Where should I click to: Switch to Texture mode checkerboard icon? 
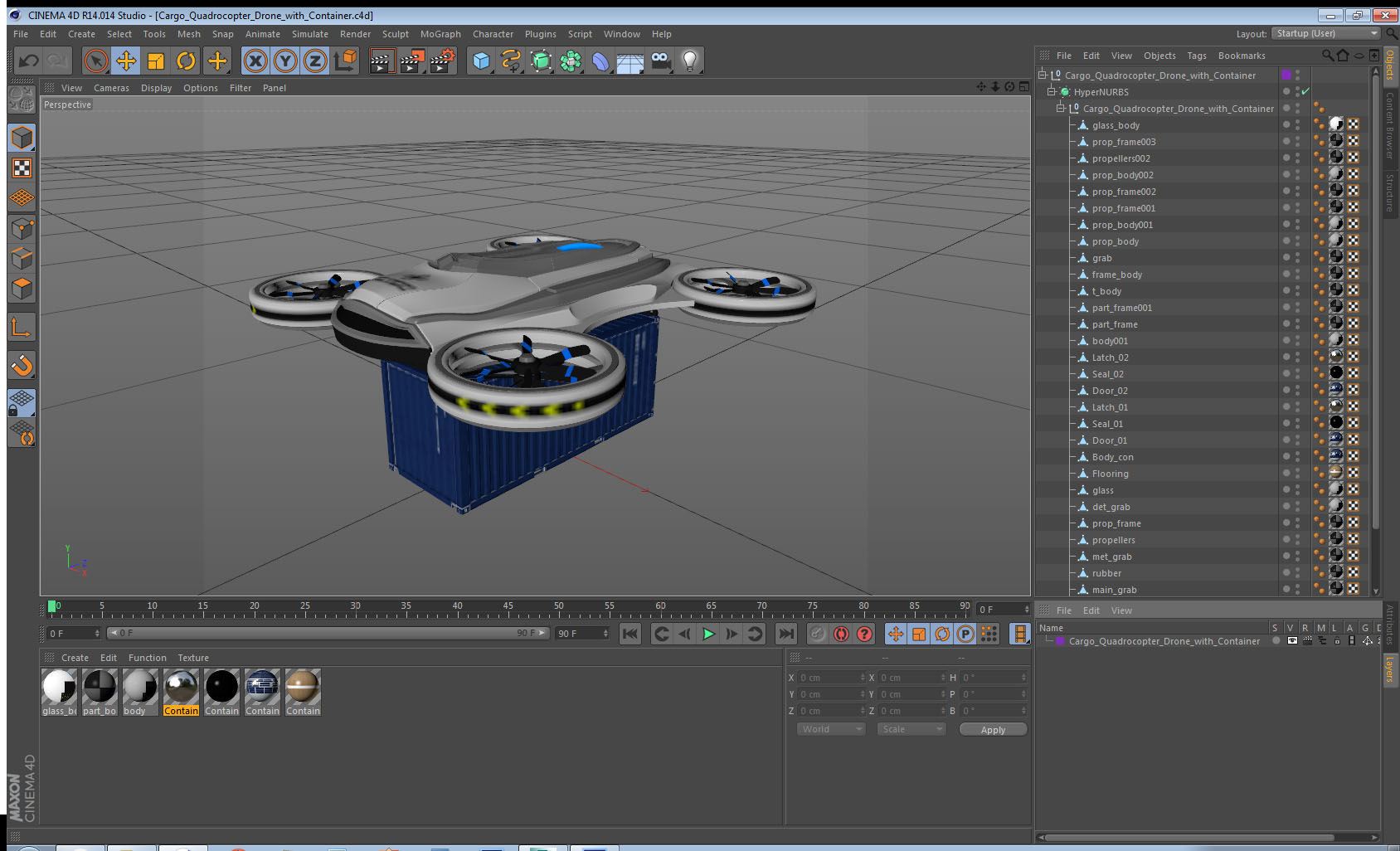point(22,168)
